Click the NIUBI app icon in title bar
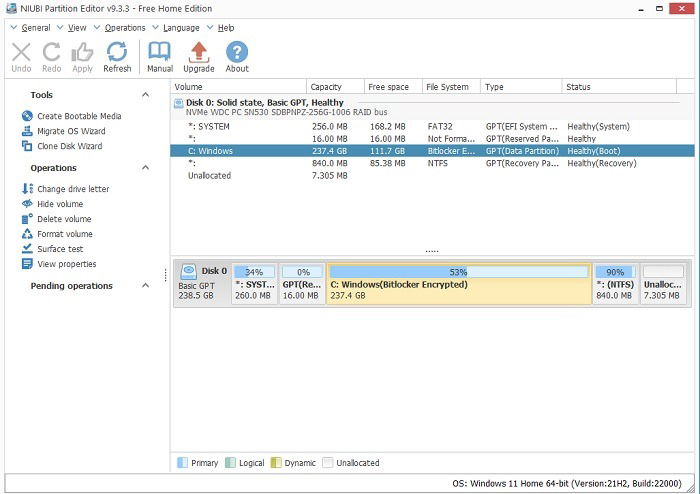The width and height of the screenshot is (700, 494). tap(12, 8)
